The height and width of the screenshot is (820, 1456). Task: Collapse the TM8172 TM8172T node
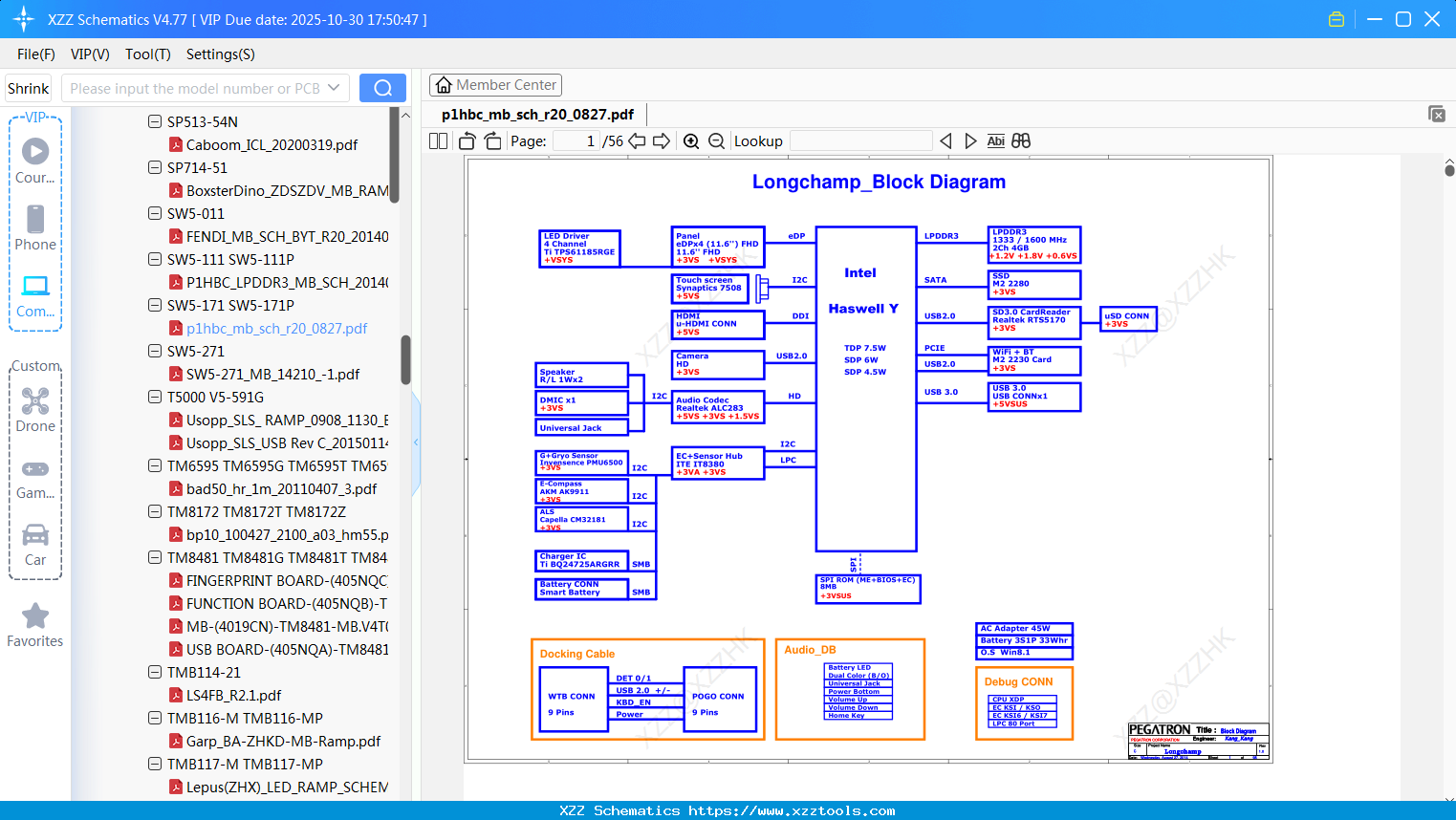(x=155, y=511)
